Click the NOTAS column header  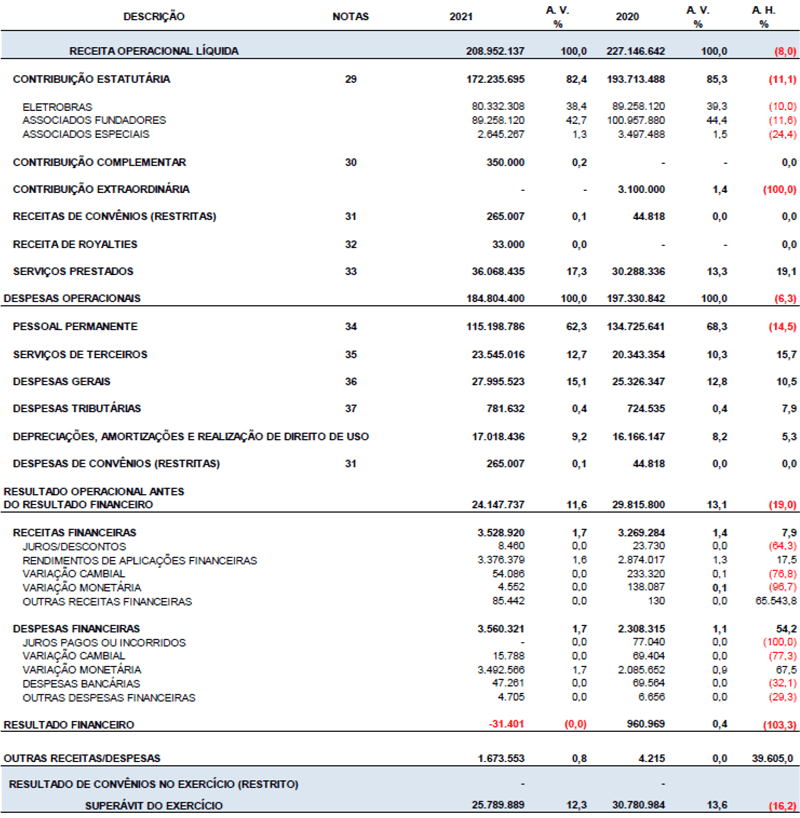coord(350,17)
